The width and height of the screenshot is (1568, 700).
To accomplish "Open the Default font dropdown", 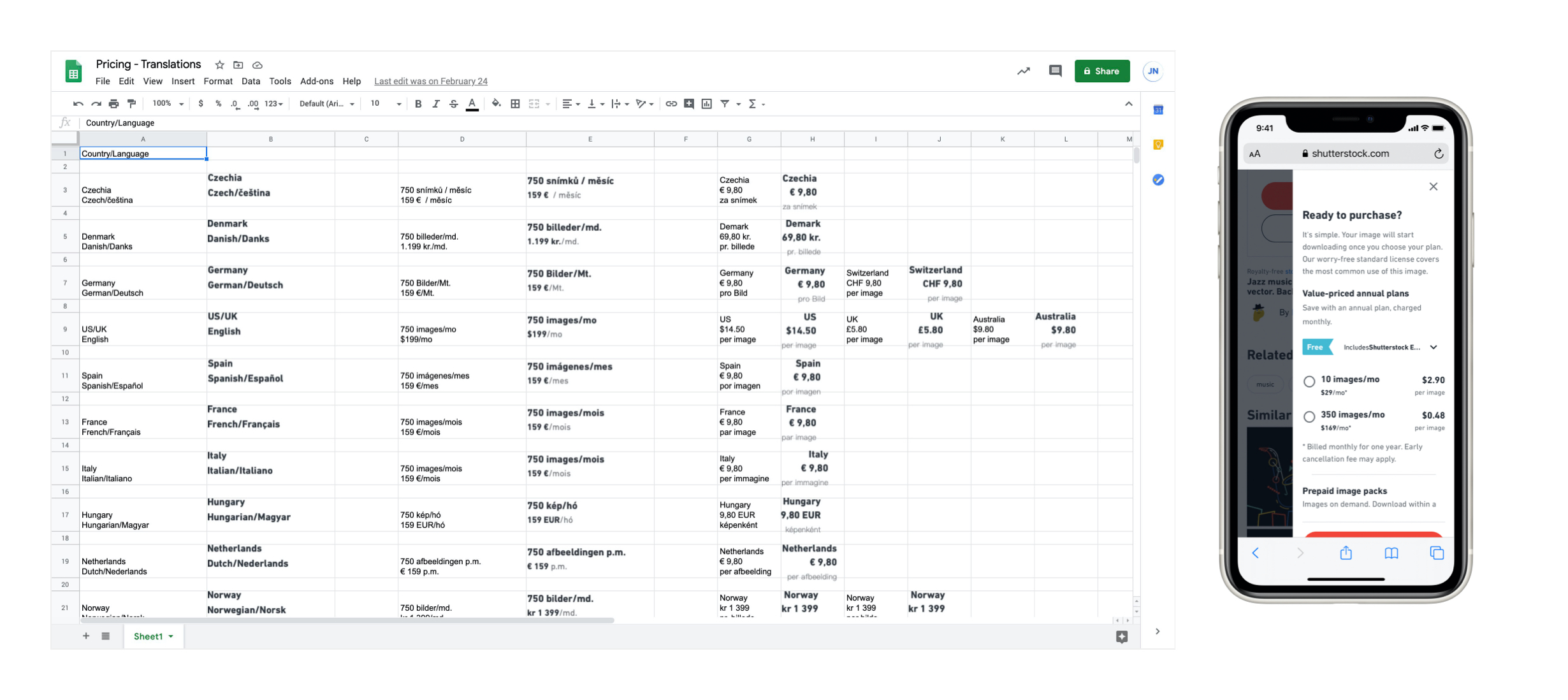I will [x=326, y=104].
